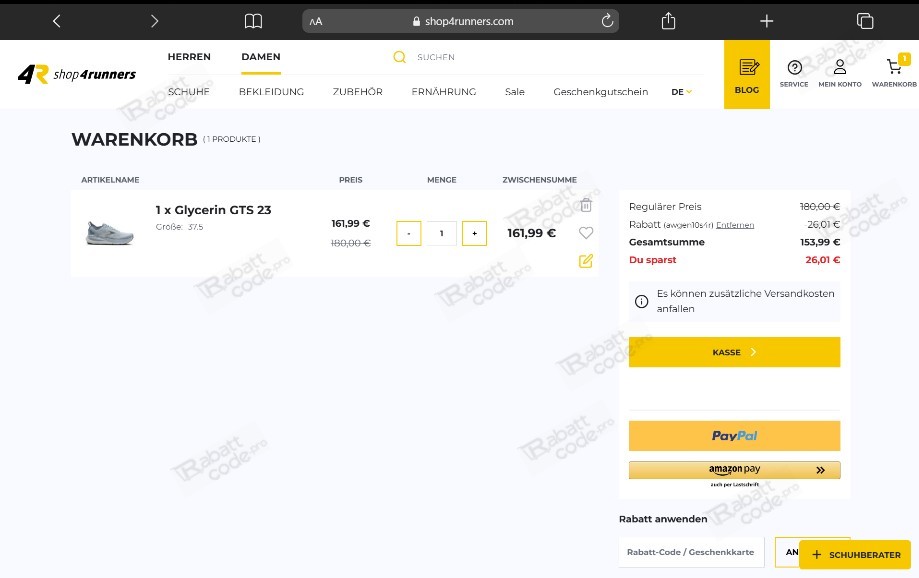Edit Glycerin GTS 23 item options

tap(586, 261)
